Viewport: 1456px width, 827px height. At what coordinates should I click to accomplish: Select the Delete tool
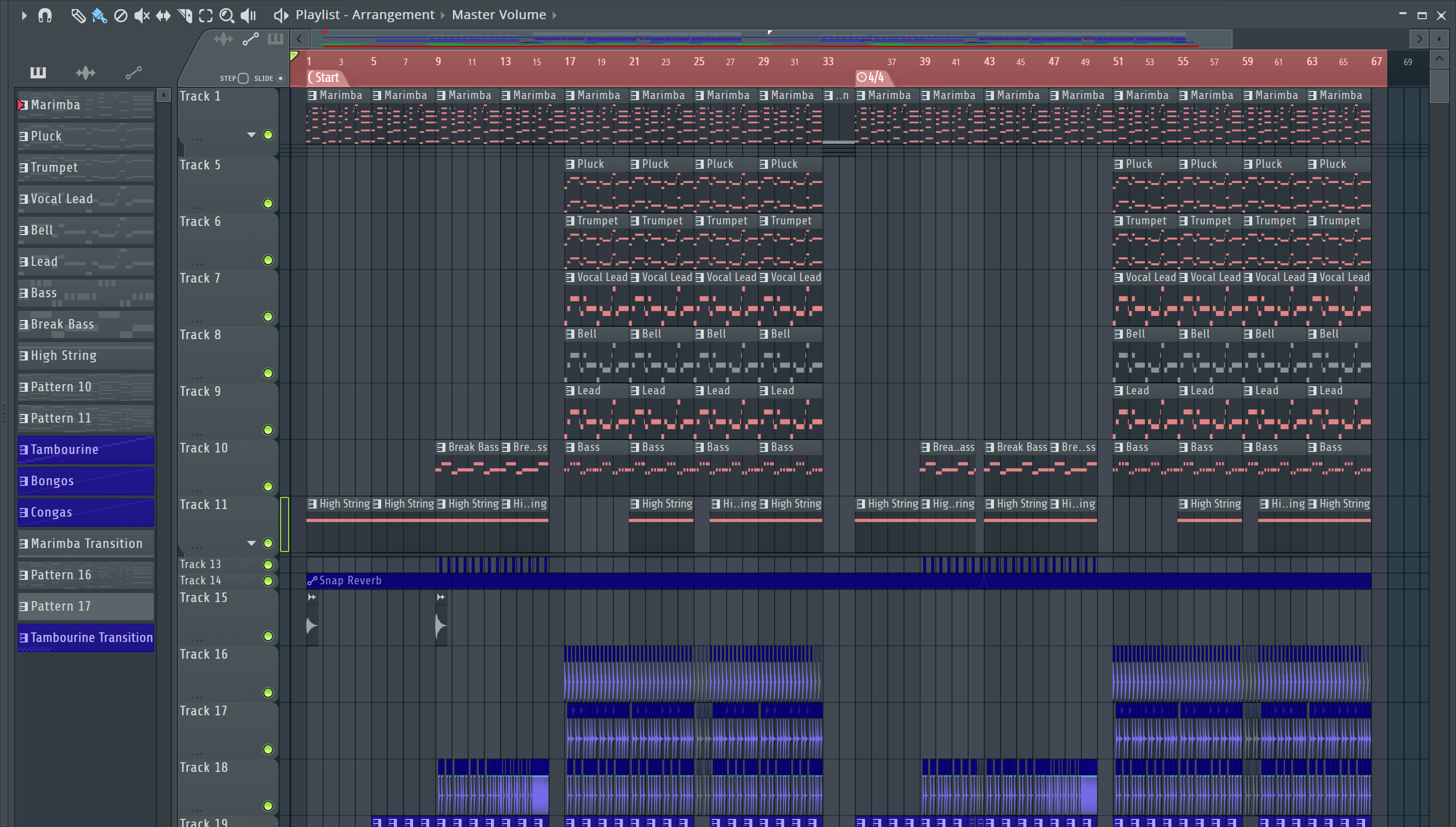(x=120, y=15)
